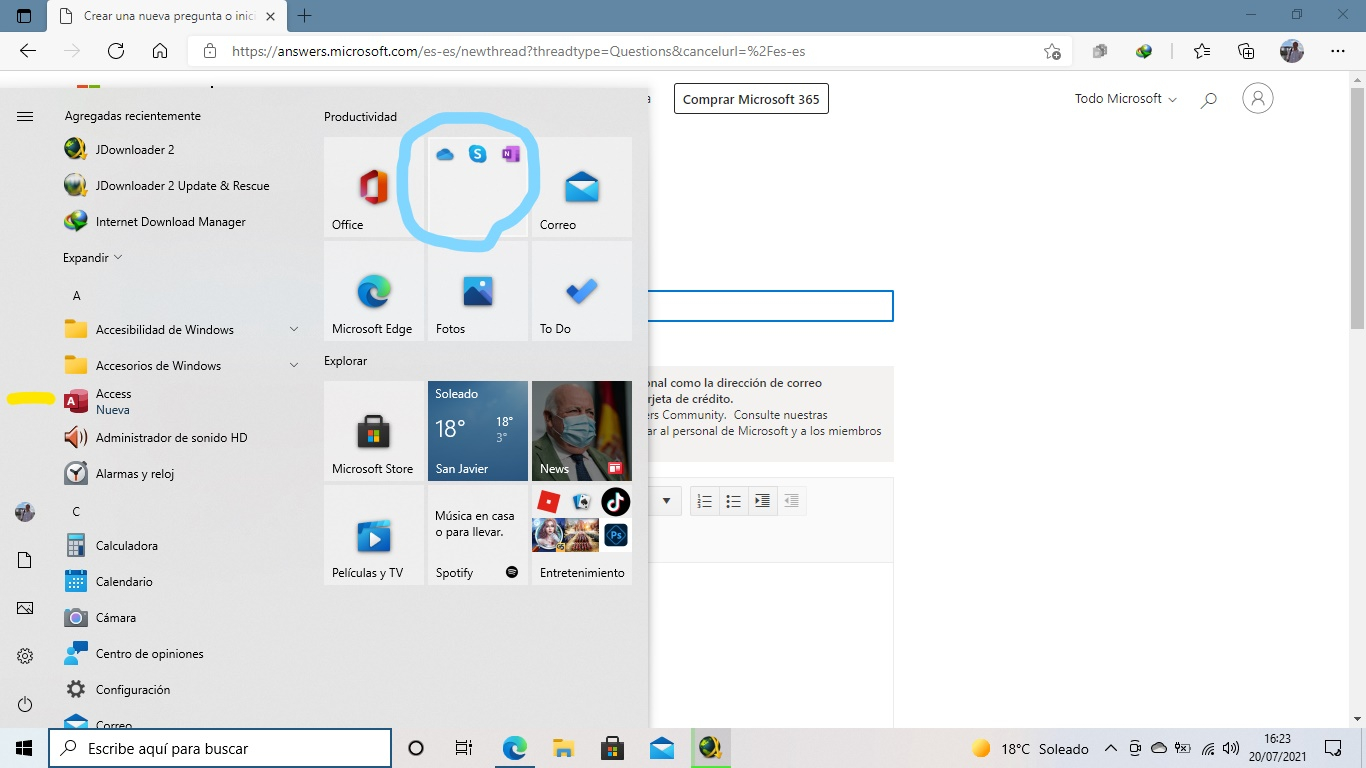Launch the Cámara app
1366x768 pixels.
[181, 617]
